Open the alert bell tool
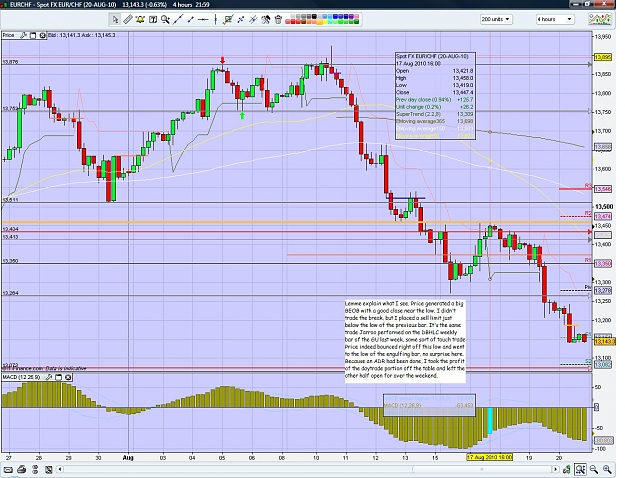The image size is (625, 478). pyautogui.click(x=140, y=19)
